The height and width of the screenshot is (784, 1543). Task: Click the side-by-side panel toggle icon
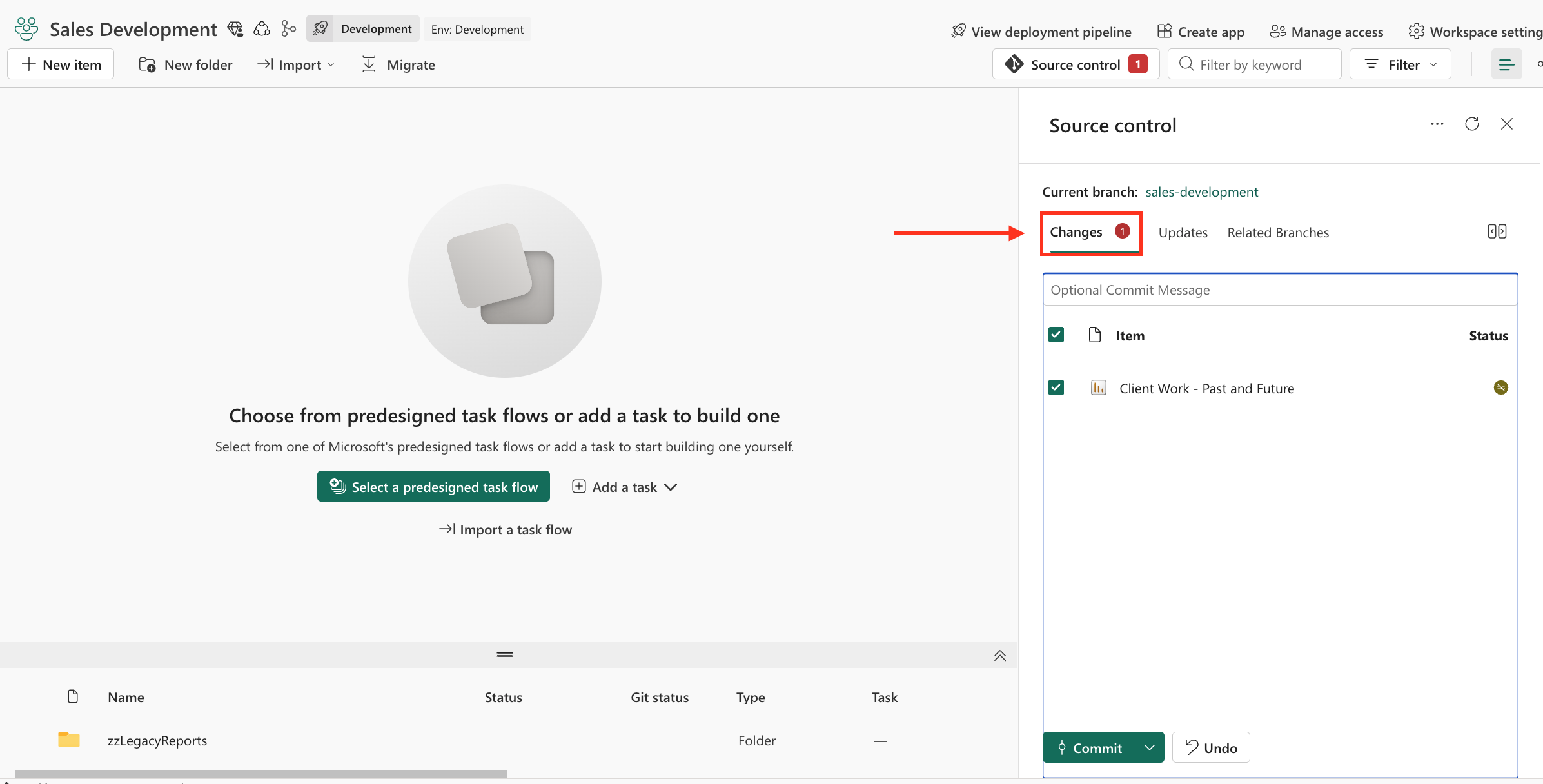[1497, 231]
